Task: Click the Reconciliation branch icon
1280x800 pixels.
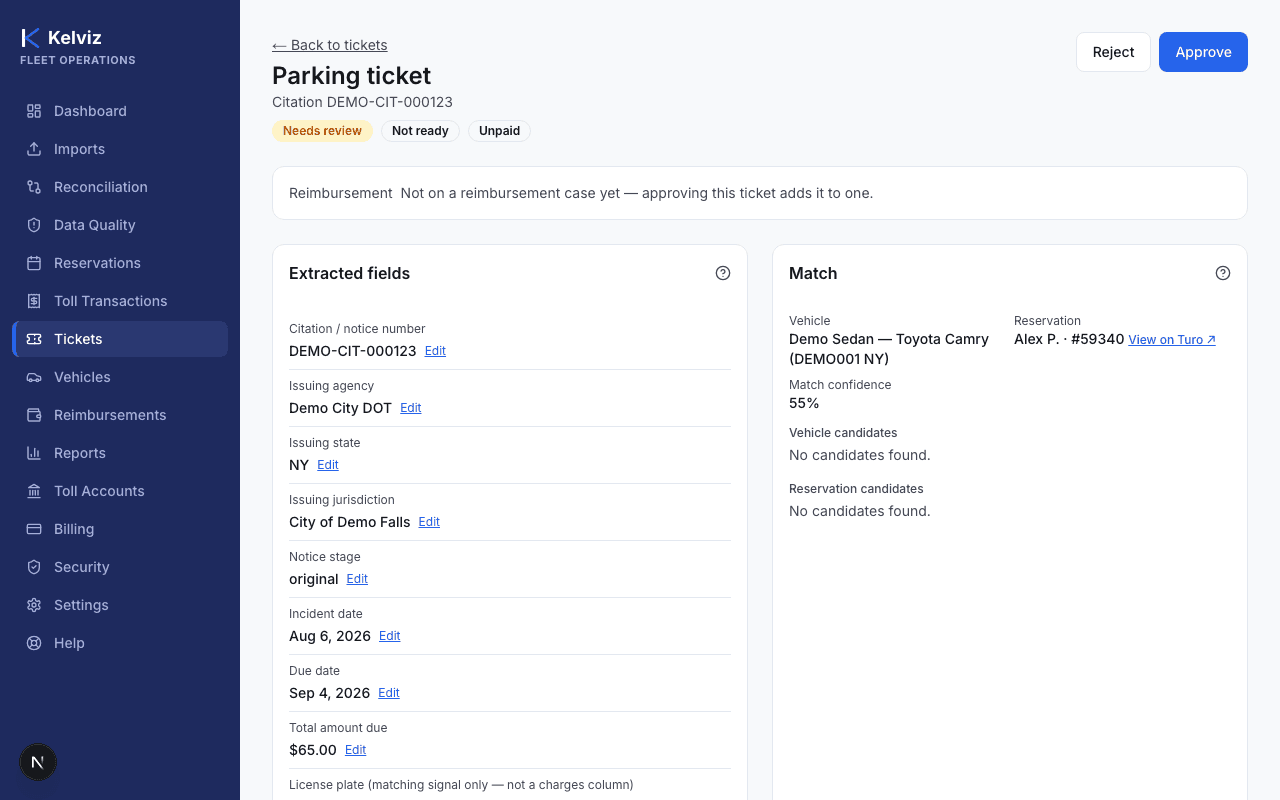Action: (x=34, y=187)
